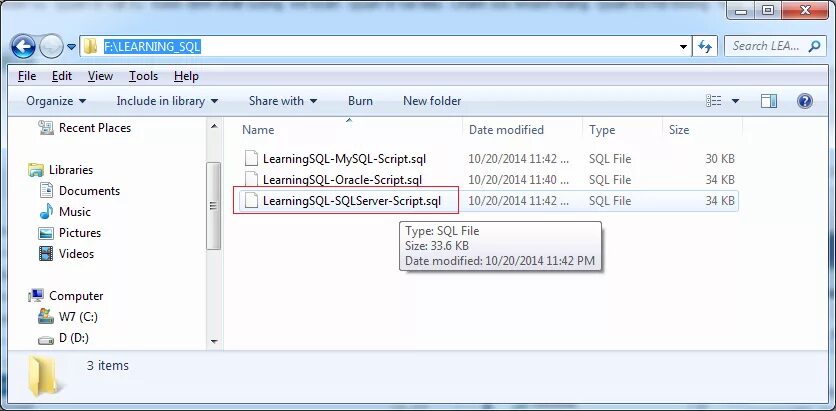Open the W7 (C:) drive
Screen dimensions: 836x411
pos(78,317)
